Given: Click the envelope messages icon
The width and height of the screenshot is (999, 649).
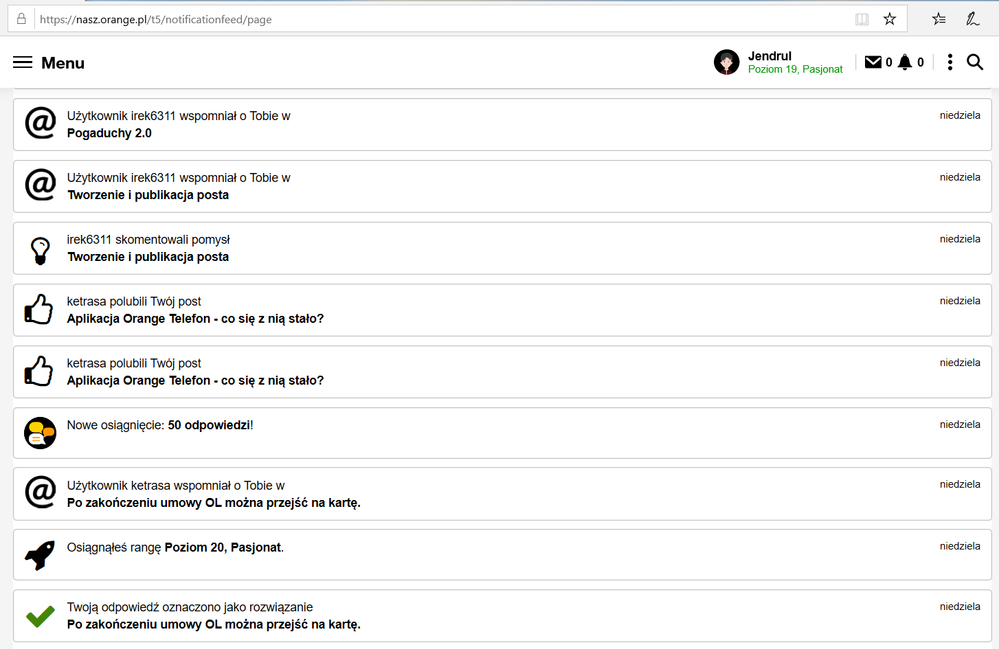Looking at the screenshot, I should [873, 62].
